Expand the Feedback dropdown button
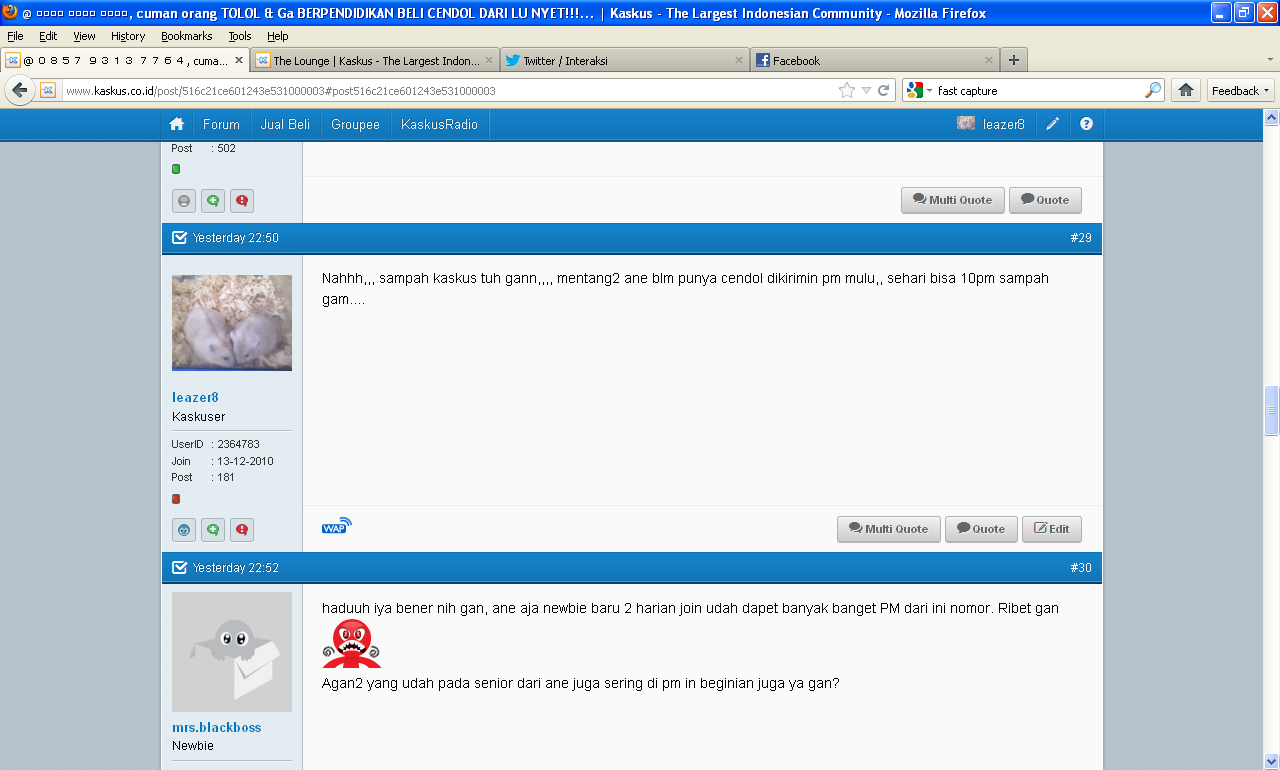Screen dimensions: 1280x770 coord(1241,90)
